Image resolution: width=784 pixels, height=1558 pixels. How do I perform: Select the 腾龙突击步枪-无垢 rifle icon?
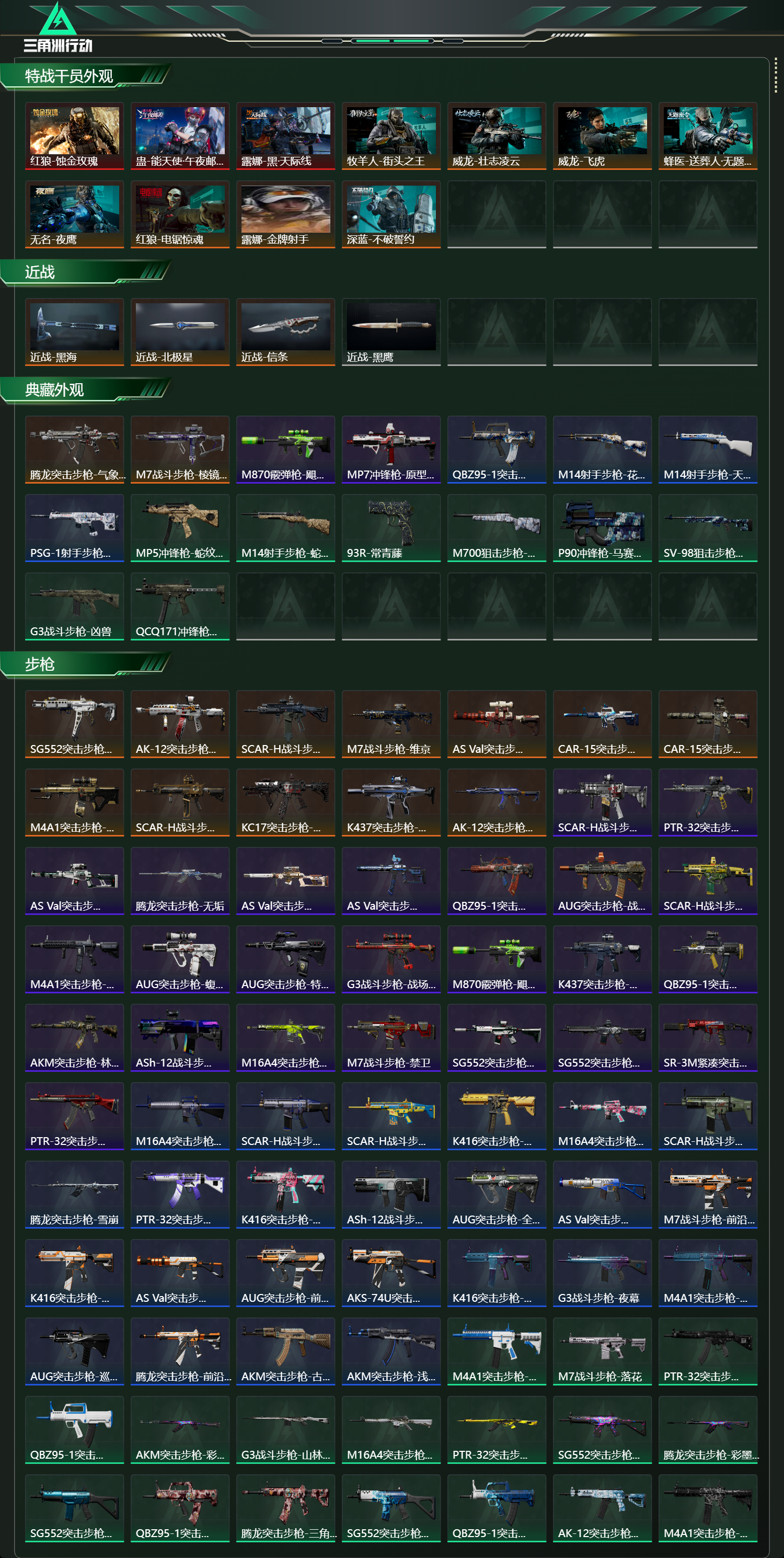click(x=180, y=880)
